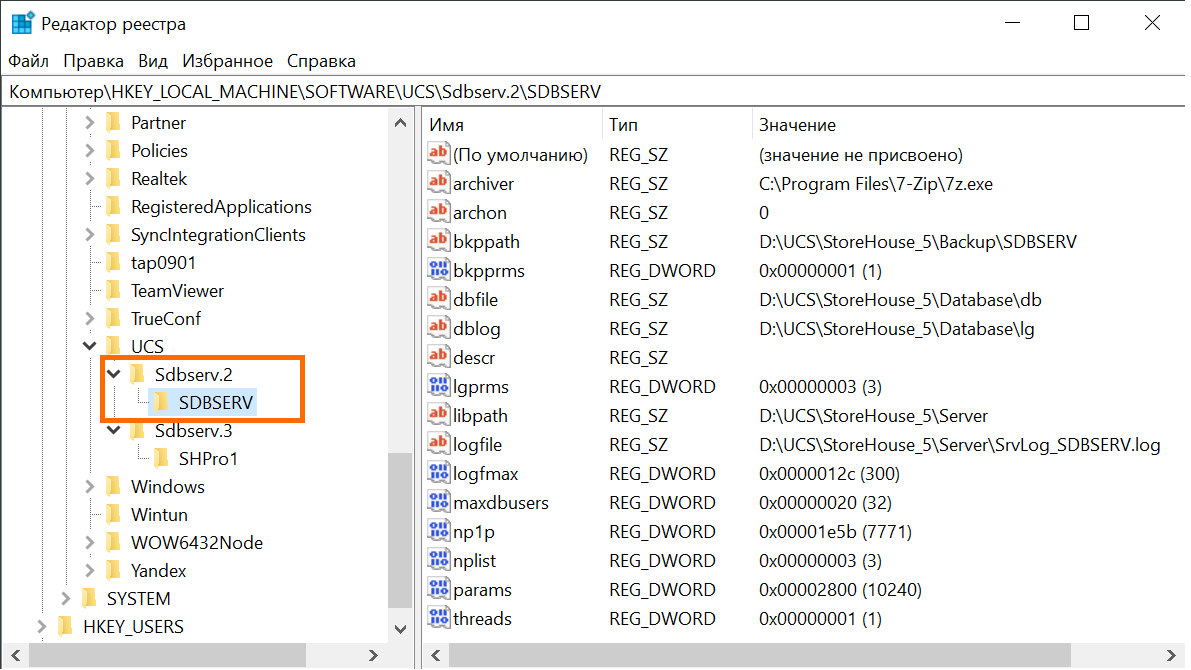
Task: Click the Значение column header
Action: tap(796, 125)
